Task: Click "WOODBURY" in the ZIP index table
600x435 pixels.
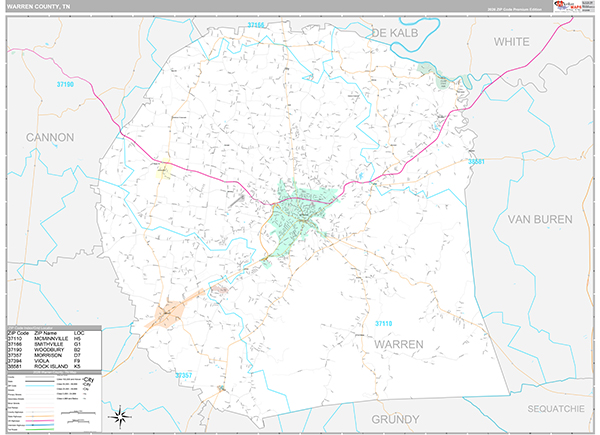Action: pos(49,350)
